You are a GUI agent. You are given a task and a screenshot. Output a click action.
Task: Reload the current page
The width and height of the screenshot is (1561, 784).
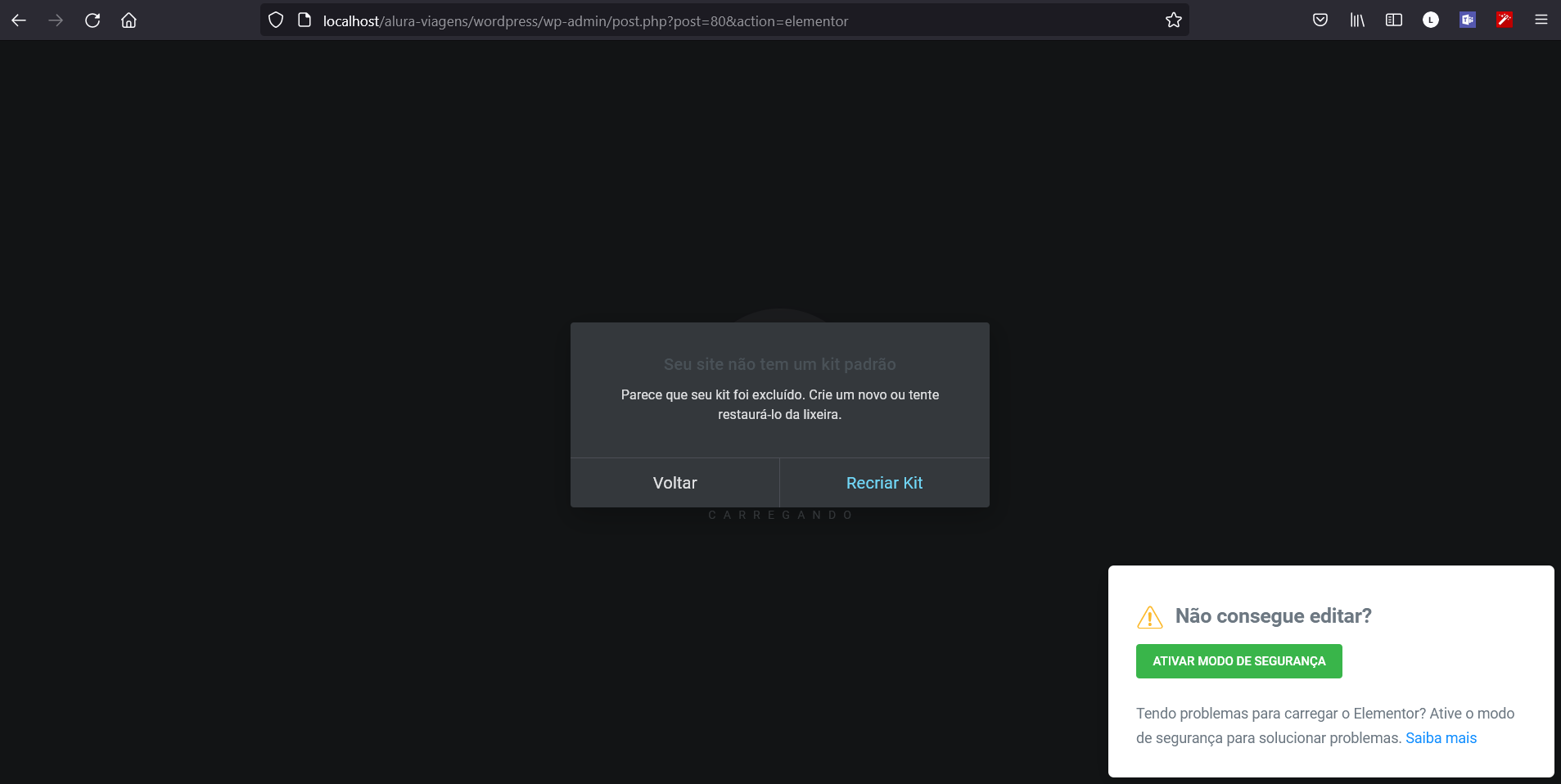click(x=92, y=20)
